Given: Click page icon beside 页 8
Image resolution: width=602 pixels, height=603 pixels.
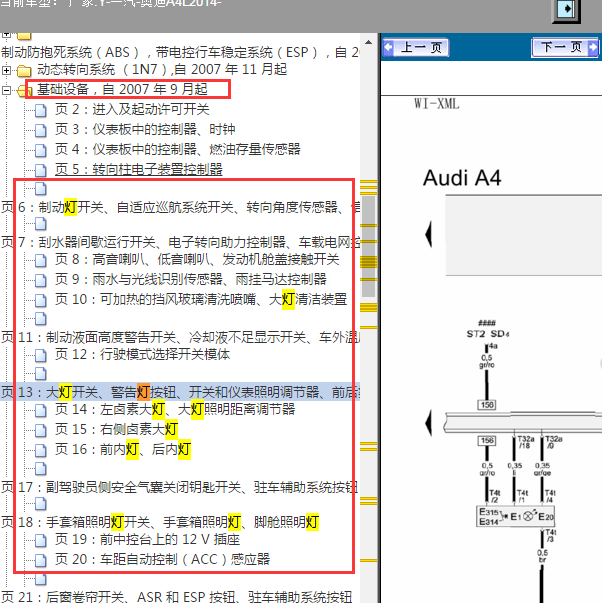Looking at the screenshot, I should pyautogui.click(x=41, y=261).
